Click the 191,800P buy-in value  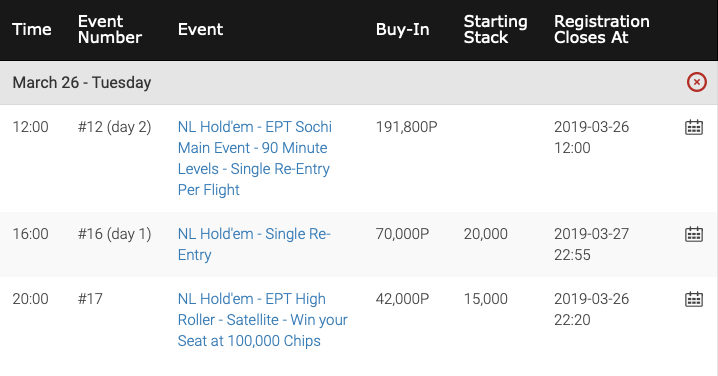point(407,127)
